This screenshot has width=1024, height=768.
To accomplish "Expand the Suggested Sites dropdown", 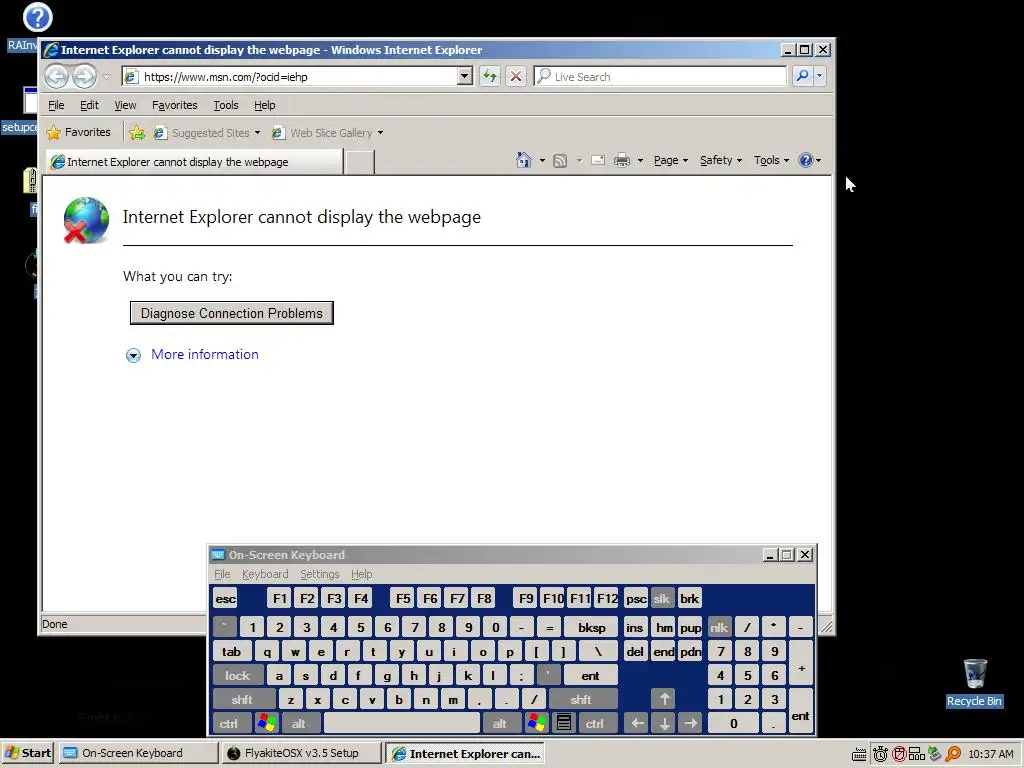I will [257, 133].
